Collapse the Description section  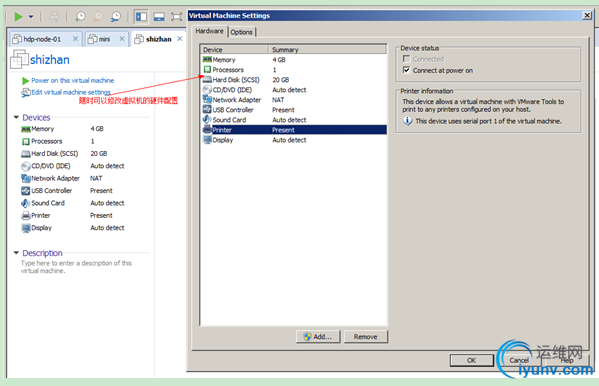pyautogui.click(x=16, y=253)
